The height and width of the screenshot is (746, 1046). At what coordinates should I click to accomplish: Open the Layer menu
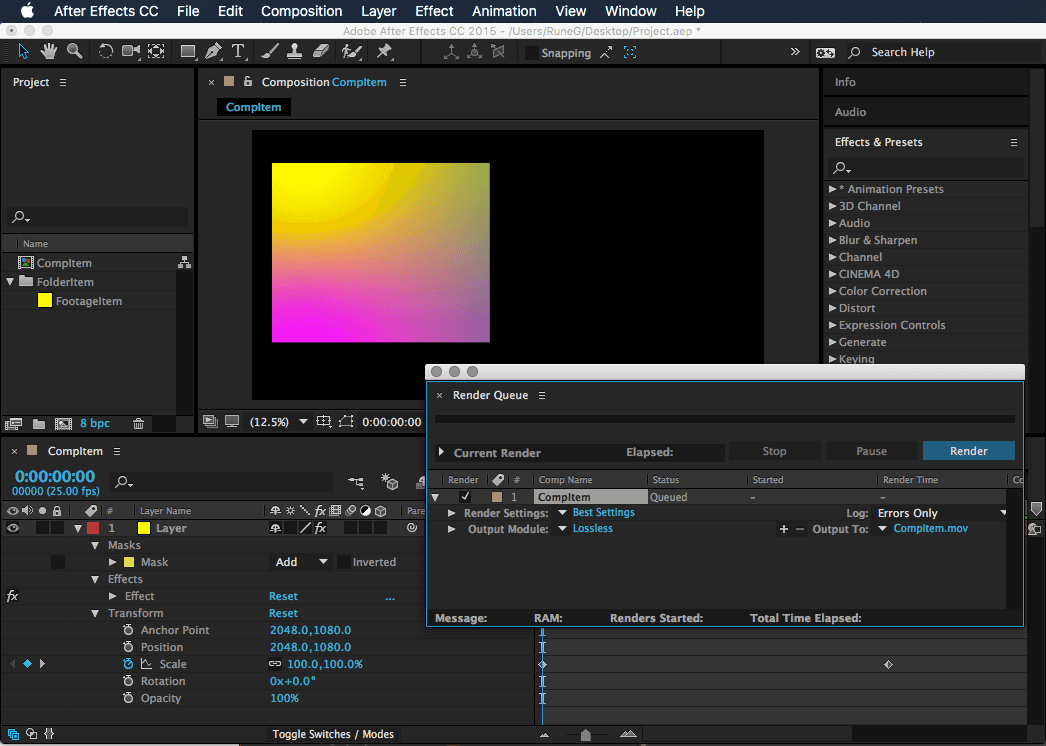pos(378,11)
